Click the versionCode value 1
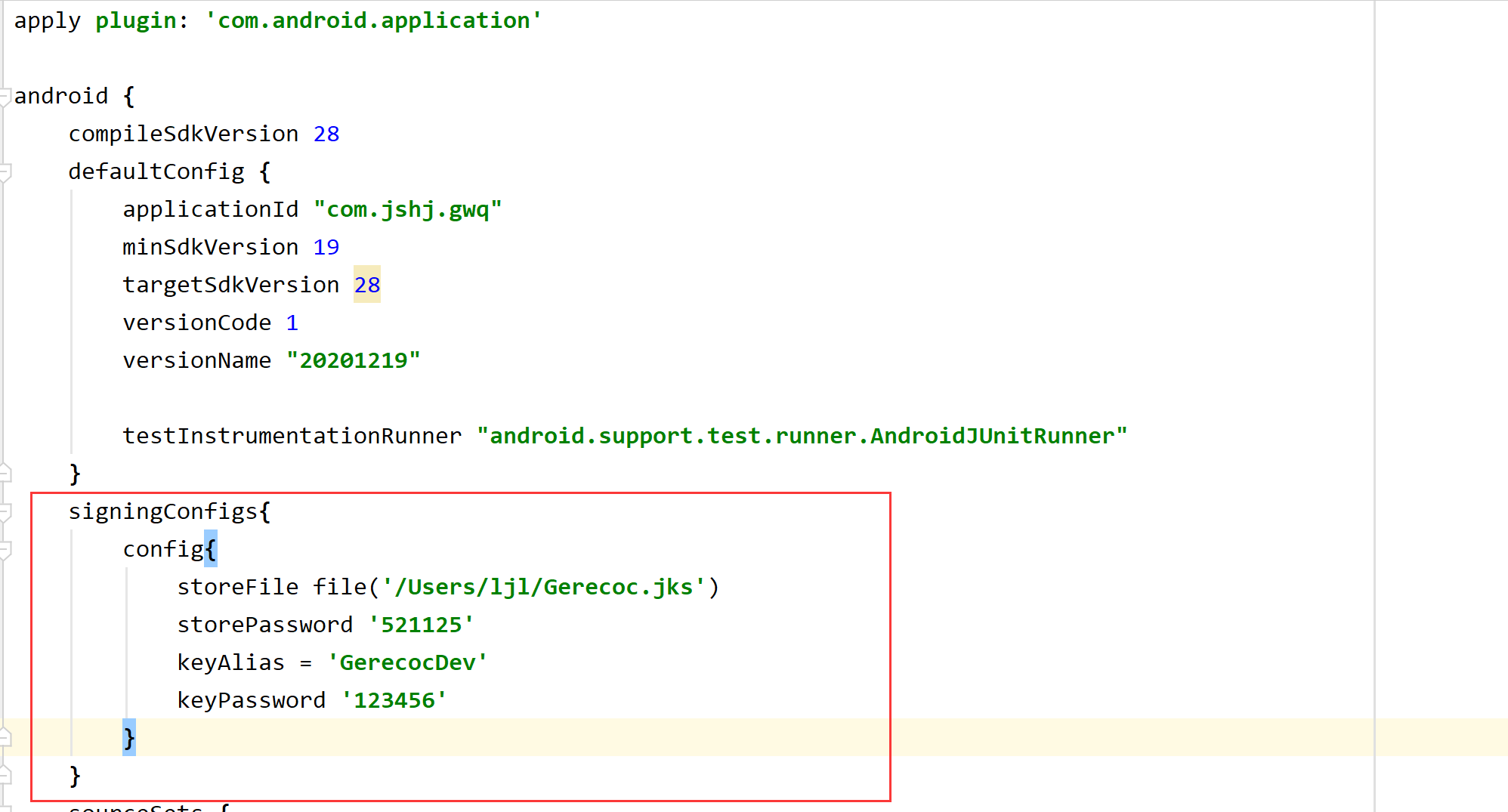Viewport: 1508px width, 812px height. point(292,323)
